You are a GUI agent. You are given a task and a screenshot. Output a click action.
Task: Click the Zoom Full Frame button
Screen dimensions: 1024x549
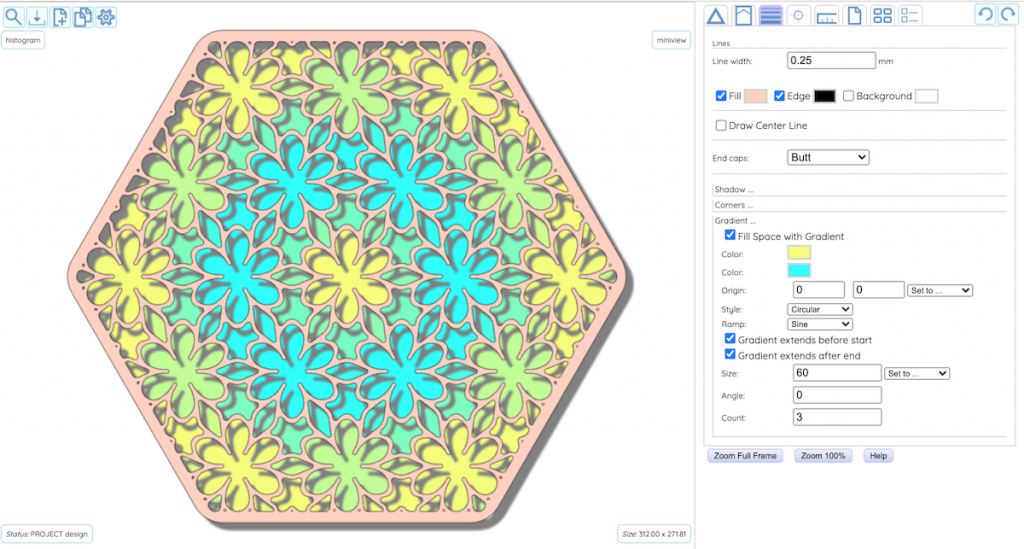[745, 456]
